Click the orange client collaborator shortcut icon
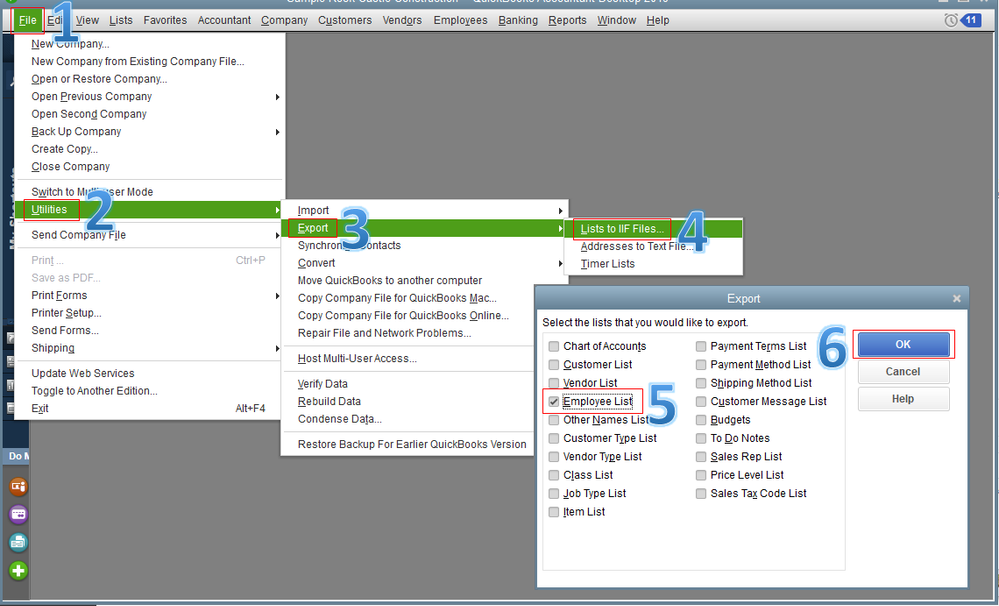Viewport: 999px width, 606px height. [x=18, y=487]
